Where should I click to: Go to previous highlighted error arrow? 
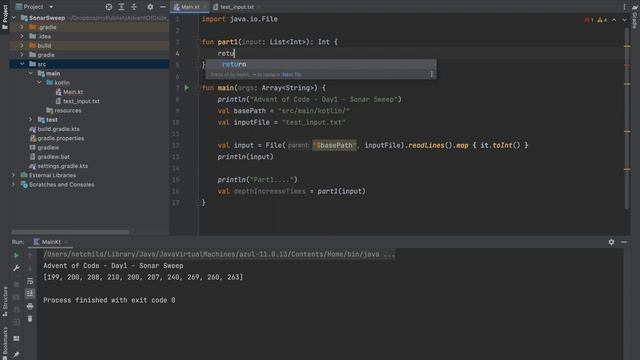tap(614, 20)
